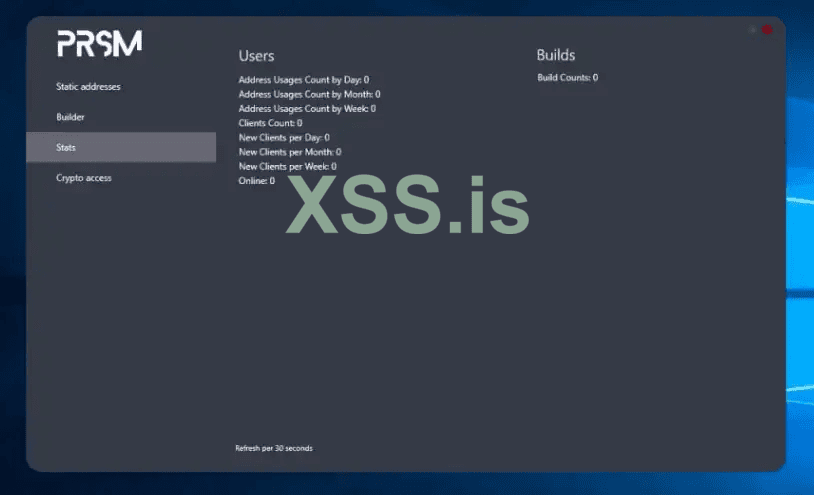Click 'Build Counts: 0' text
This screenshot has width=814, height=495.
567,78
